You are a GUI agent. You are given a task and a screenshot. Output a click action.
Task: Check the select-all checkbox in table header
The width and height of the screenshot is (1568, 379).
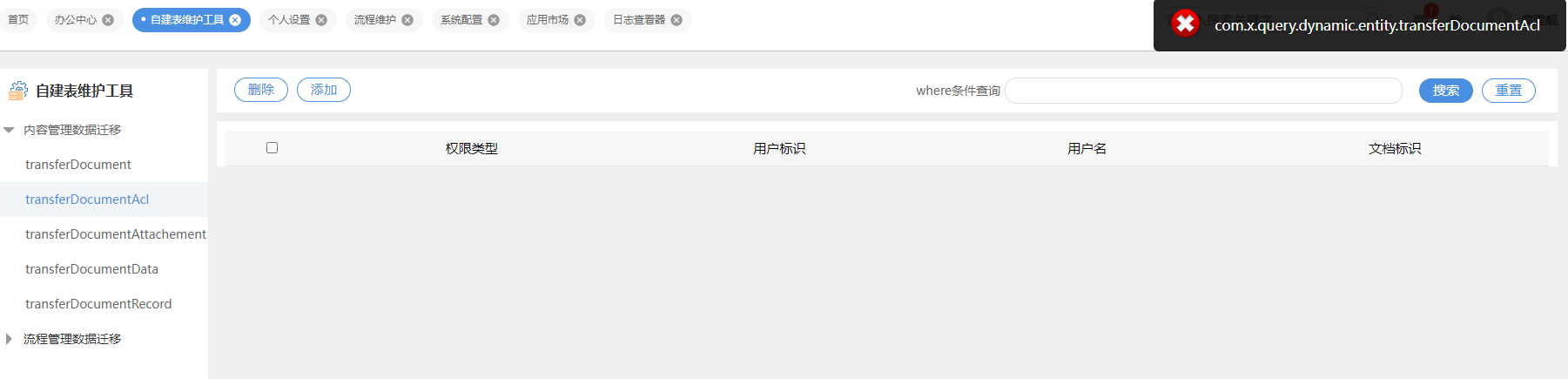[272, 147]
